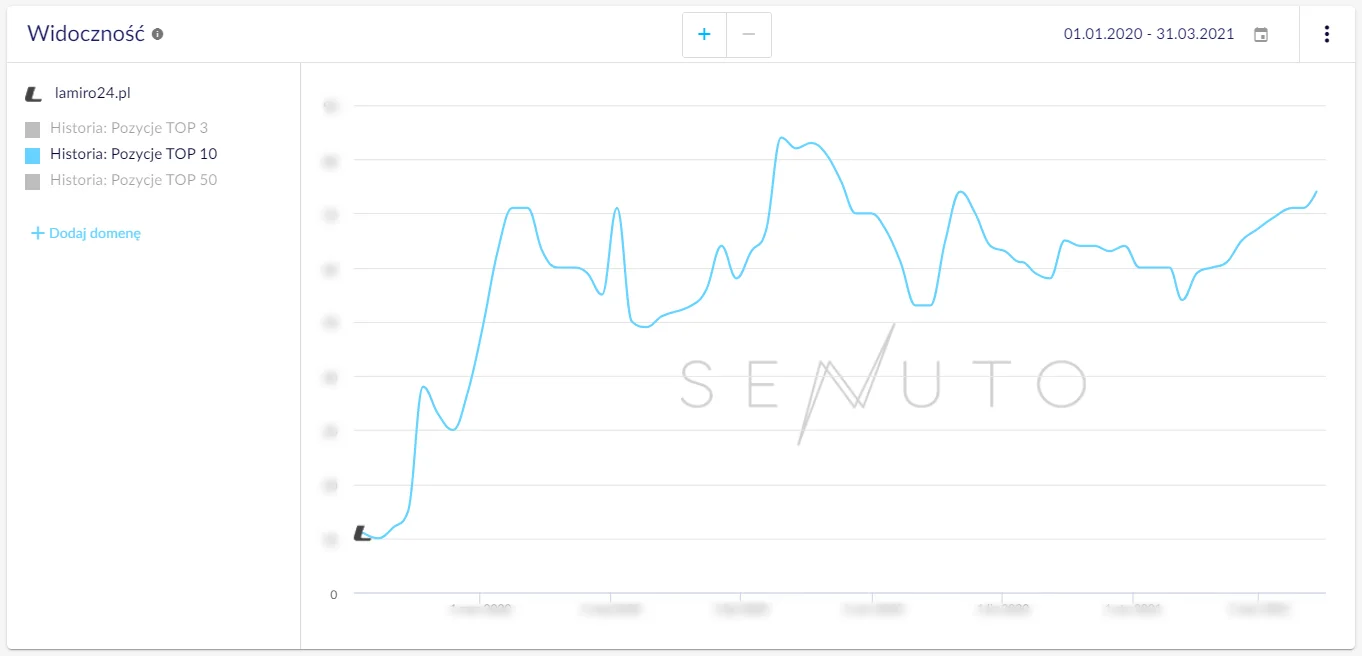Select the lamiro24.pl domain name
Image resolution: width=1362 pixels, height=656 pixels.
pos(92,93)
